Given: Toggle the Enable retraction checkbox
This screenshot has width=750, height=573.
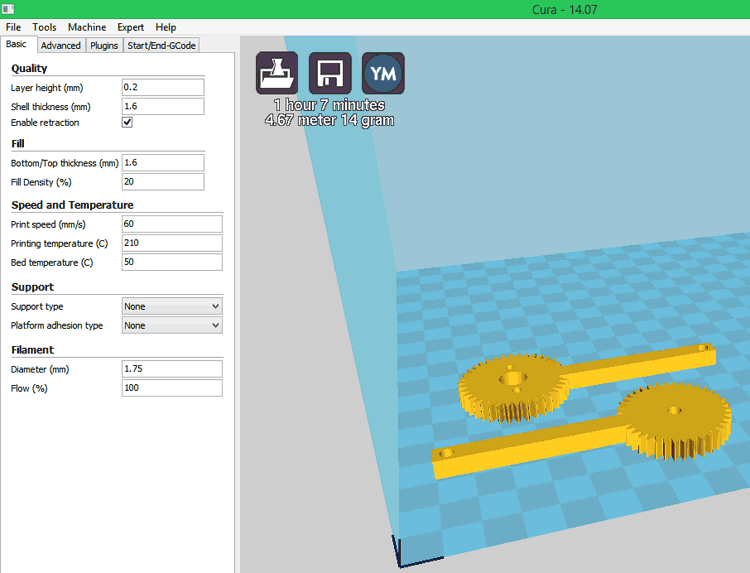Looking at the screenshot, I should click(127, 122).
